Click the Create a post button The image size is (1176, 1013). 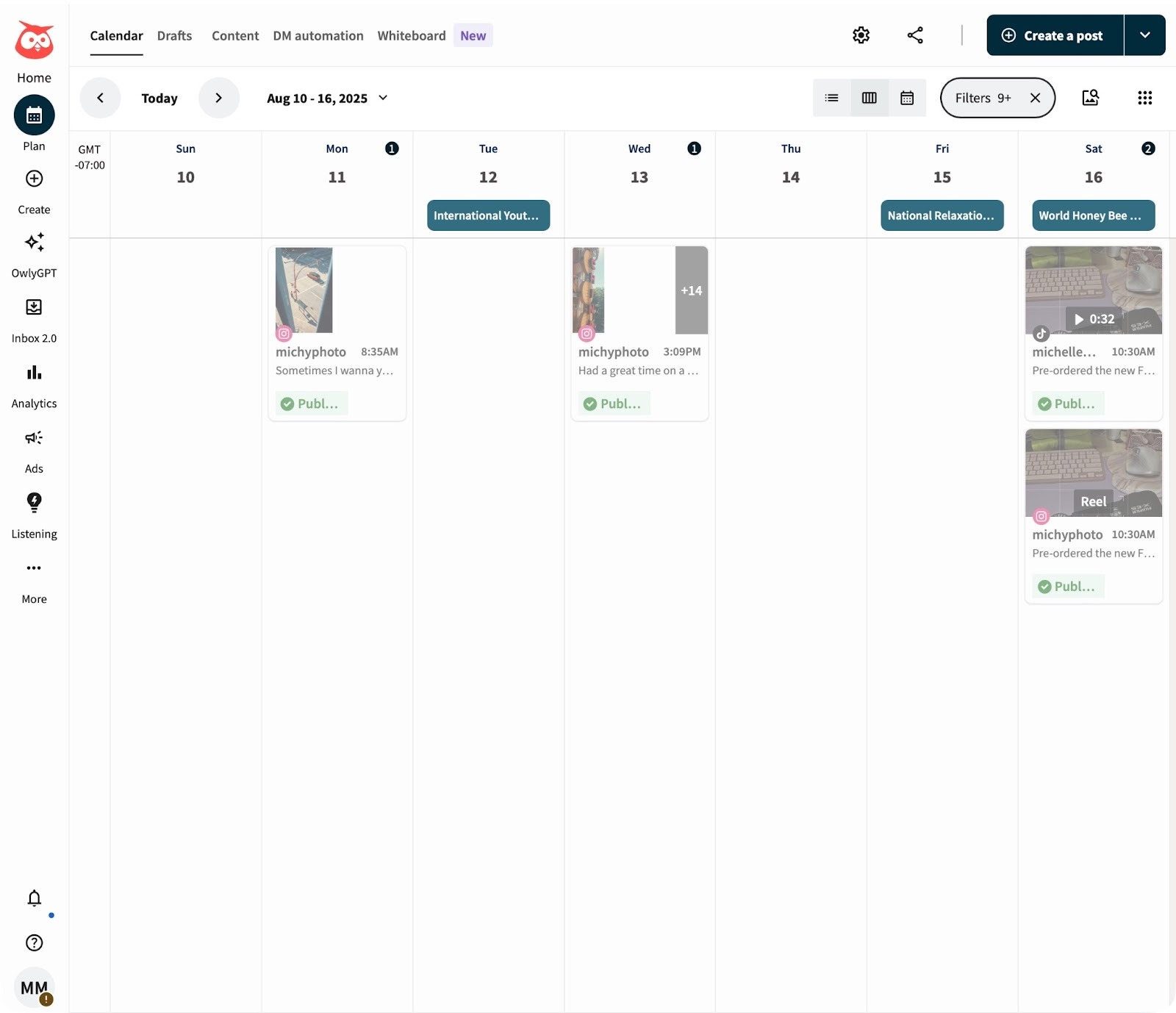[x=1053, y=35]
